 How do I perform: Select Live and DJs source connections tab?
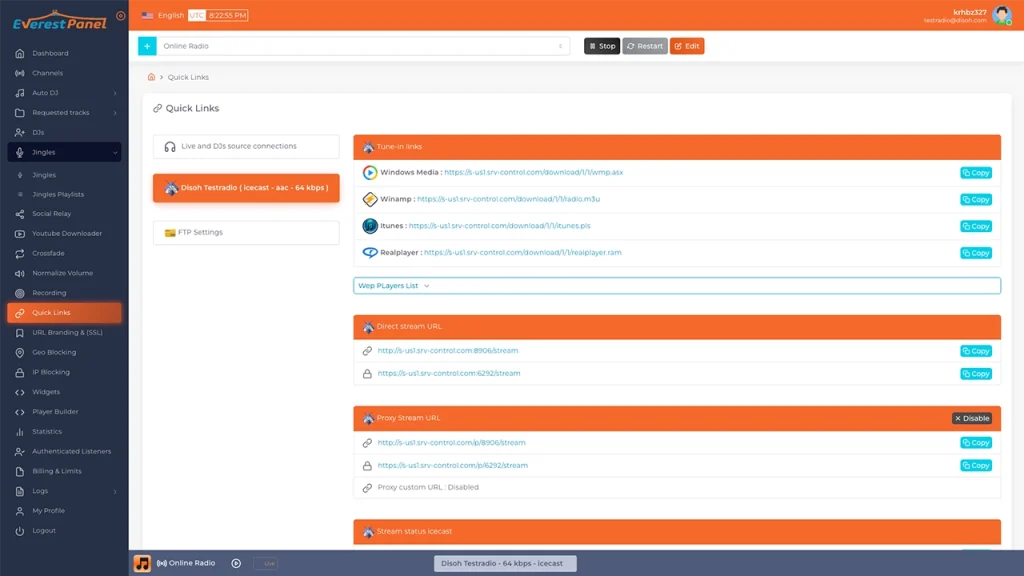[246, 146]
